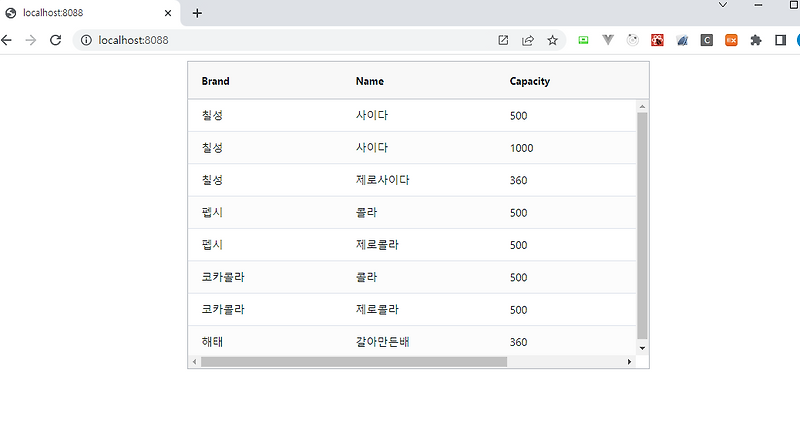
Task: Go back using the back arrow
Action: [7, 40]
